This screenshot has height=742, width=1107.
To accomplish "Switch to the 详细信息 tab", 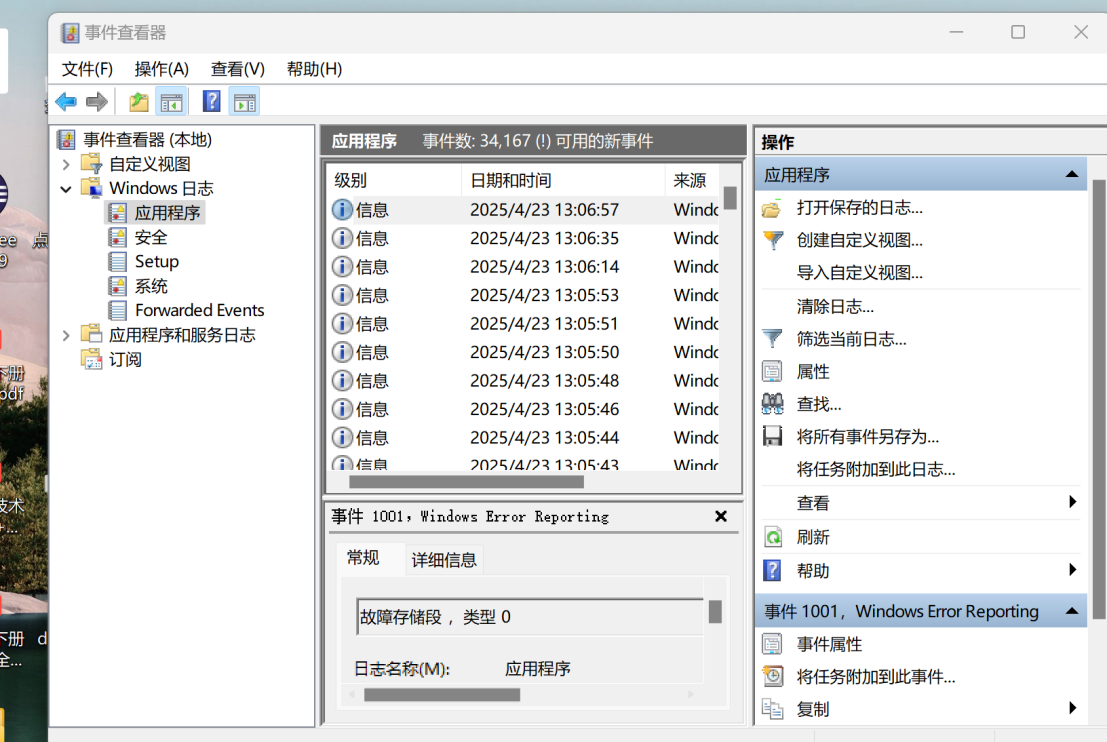I will [444, 561].
